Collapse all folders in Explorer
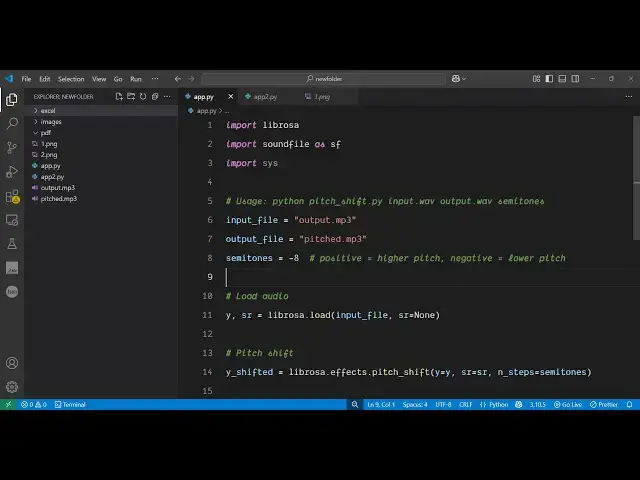The height and width of the screenshot is (480, 640). pyautogui.click(x=155, y=96)
